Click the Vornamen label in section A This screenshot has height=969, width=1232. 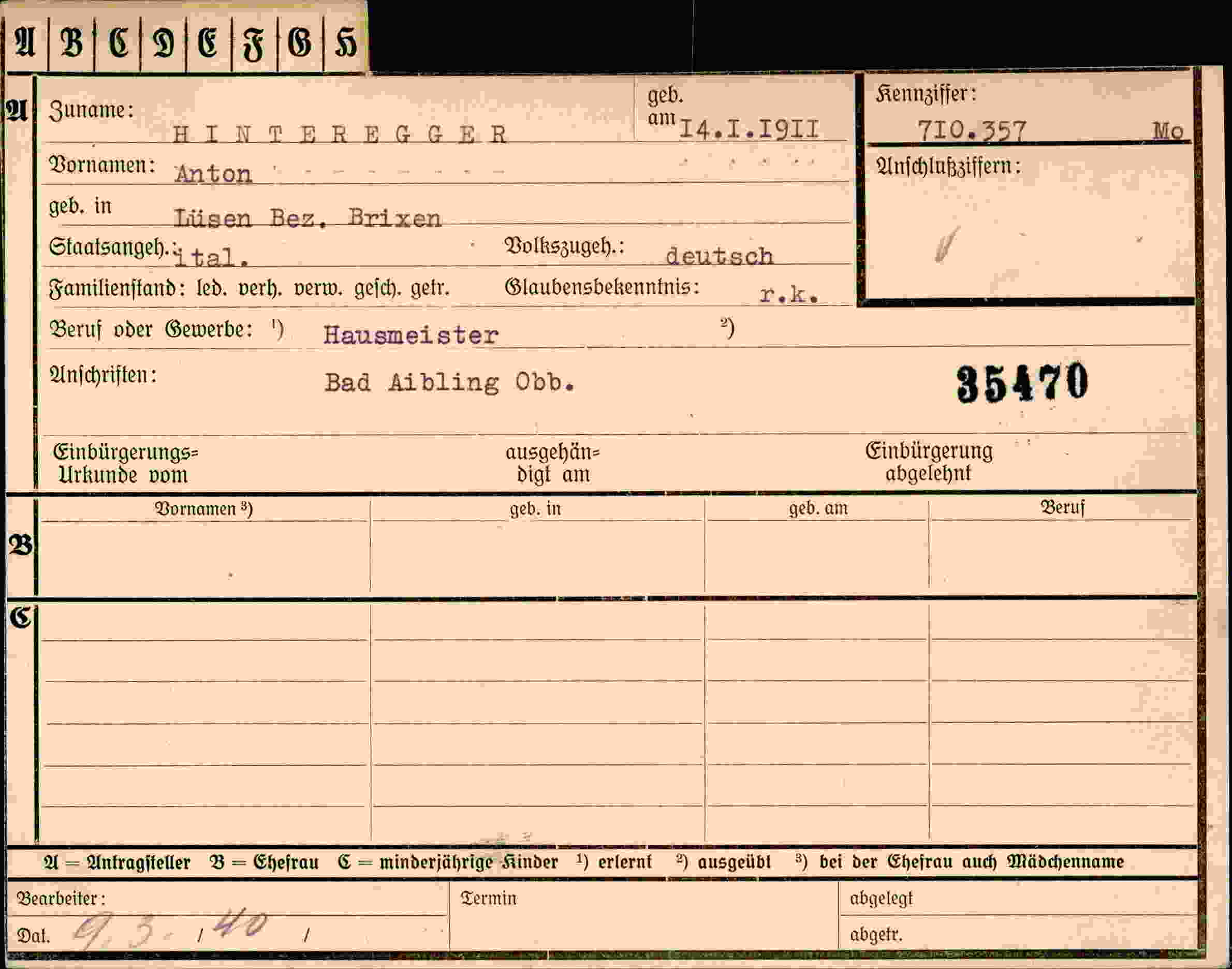(102, 165)
